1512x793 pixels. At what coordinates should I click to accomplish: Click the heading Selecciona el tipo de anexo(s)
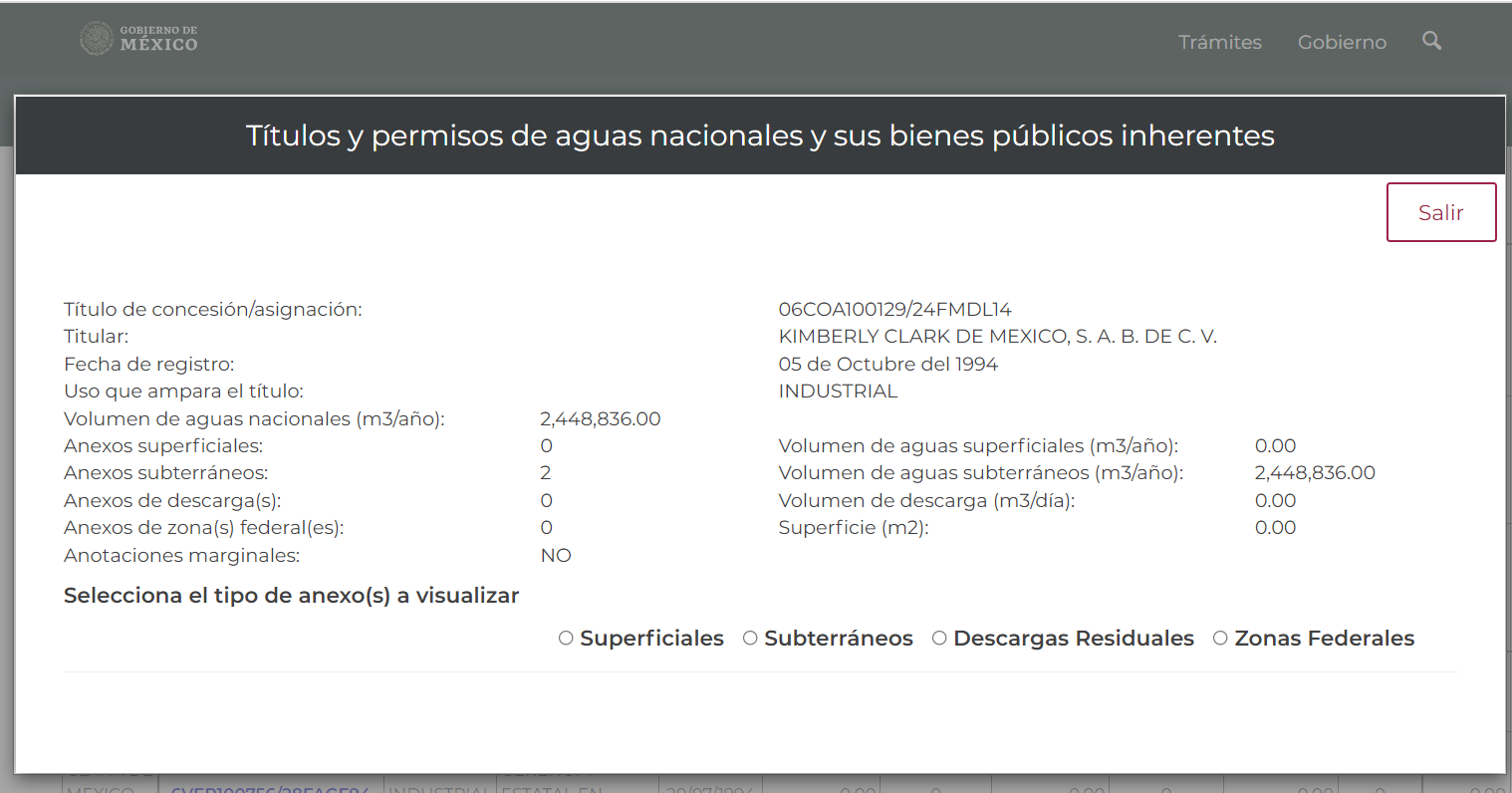(291, 596)
